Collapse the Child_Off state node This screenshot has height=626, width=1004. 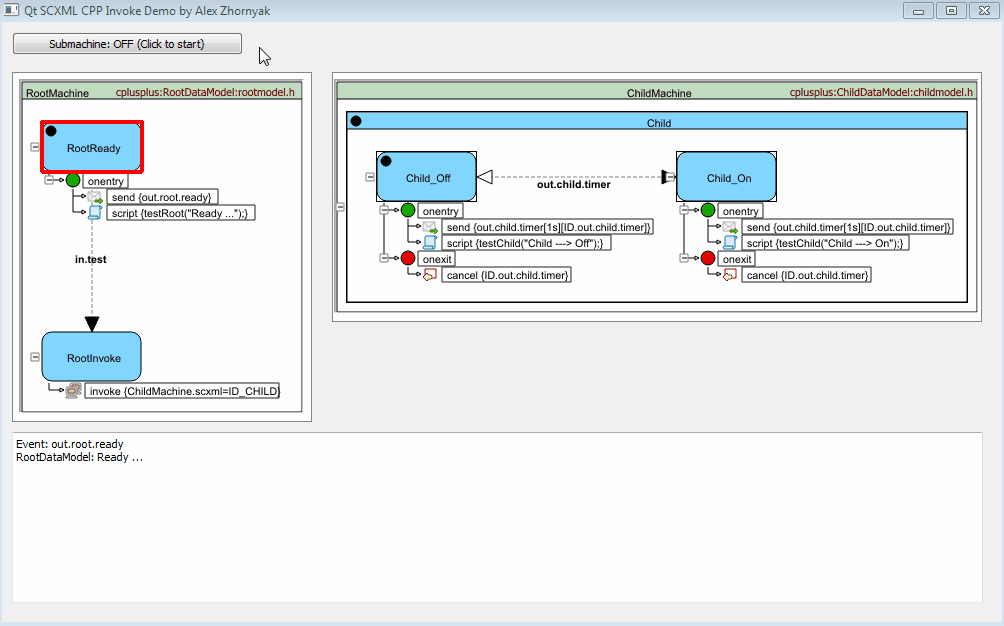(370, 177)
